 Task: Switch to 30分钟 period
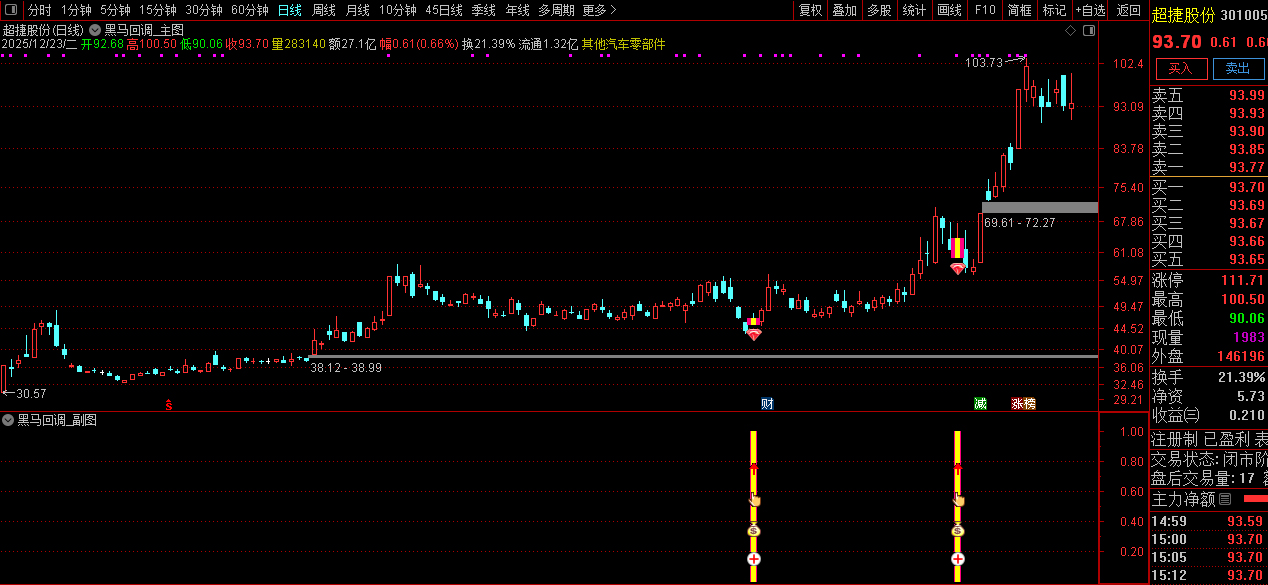[204, 10]
